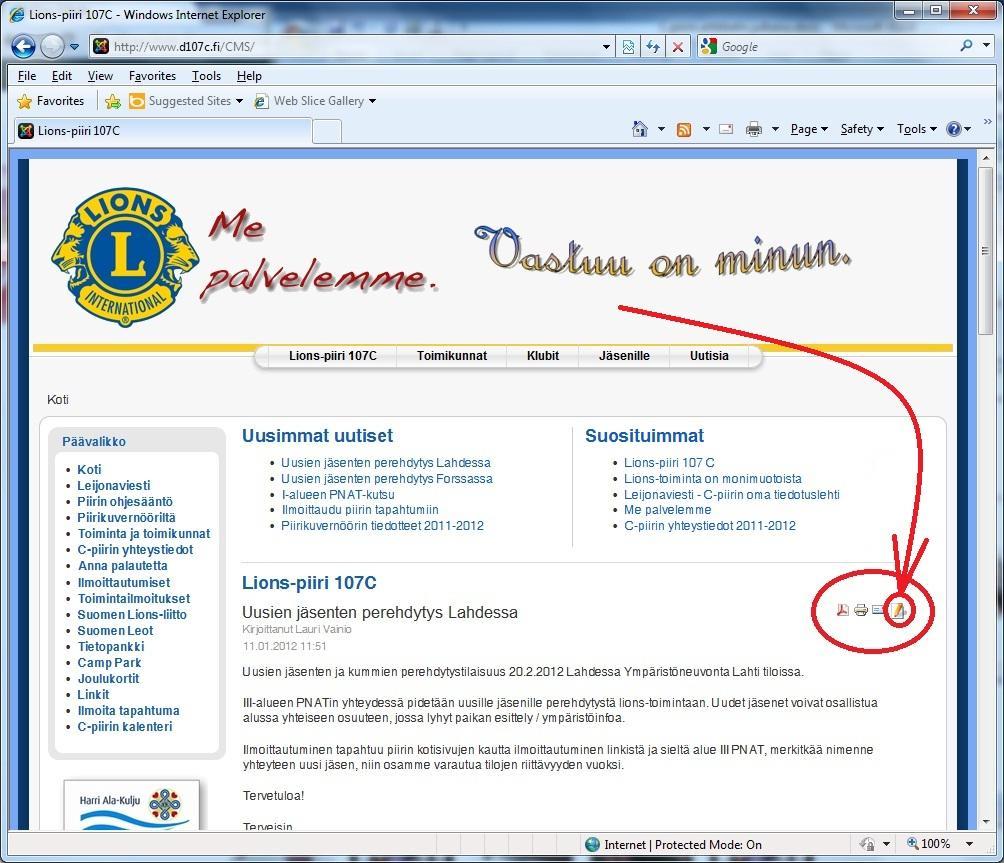Open the command bar Tools dropdown
Image resolution: width=1004 pixels, height=863 pixels.
point(916,129)
